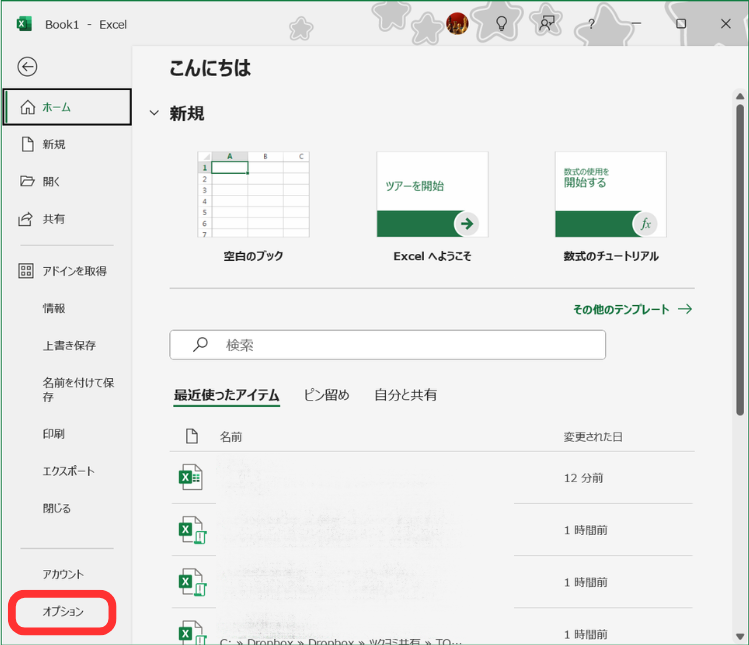Click 閉じる in the sidebar
The height and width of the screenshot is (645, 749).
coord(57,508)
